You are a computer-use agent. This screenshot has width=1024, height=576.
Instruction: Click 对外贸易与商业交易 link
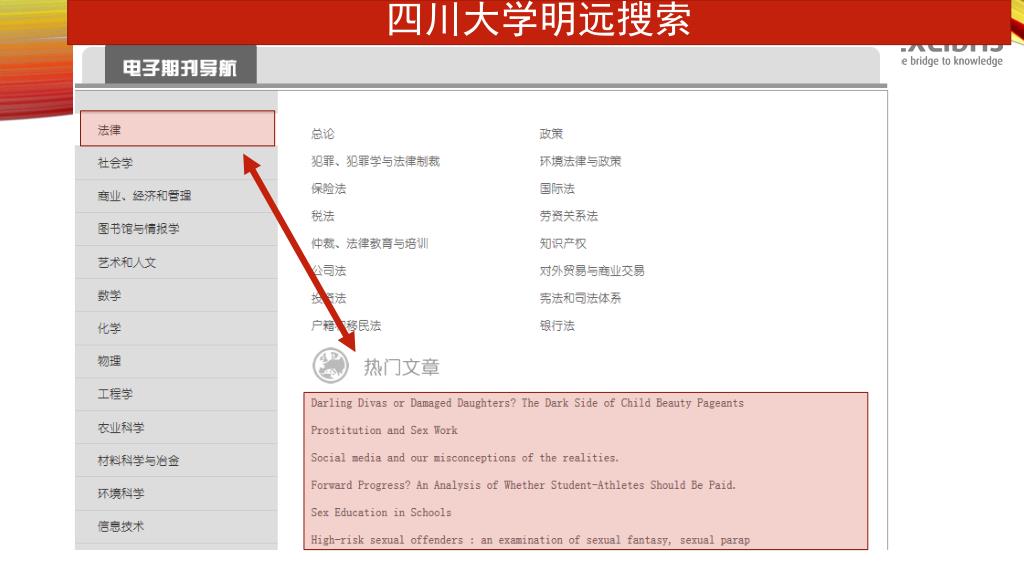[x=592, y=271]
